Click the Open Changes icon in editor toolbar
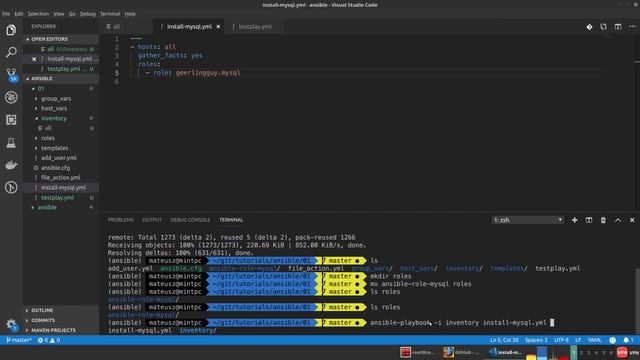This screenshot has height=360, width=640. click(x=603, y=27)
